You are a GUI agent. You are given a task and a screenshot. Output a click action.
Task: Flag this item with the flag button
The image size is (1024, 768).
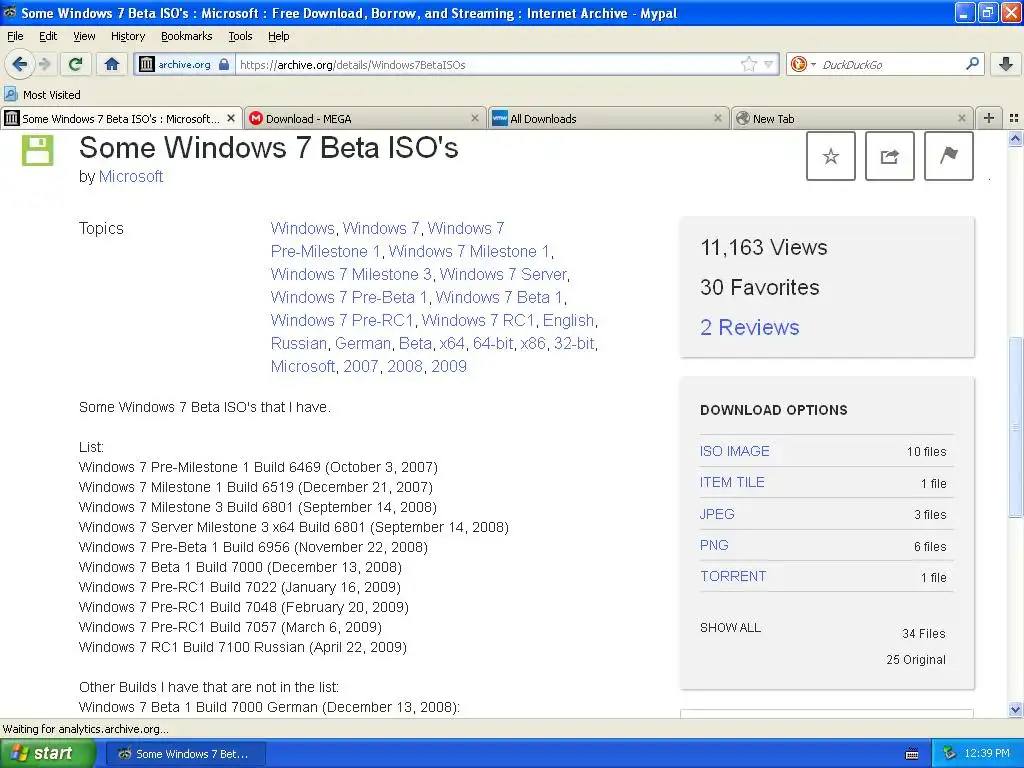[948, 156]
